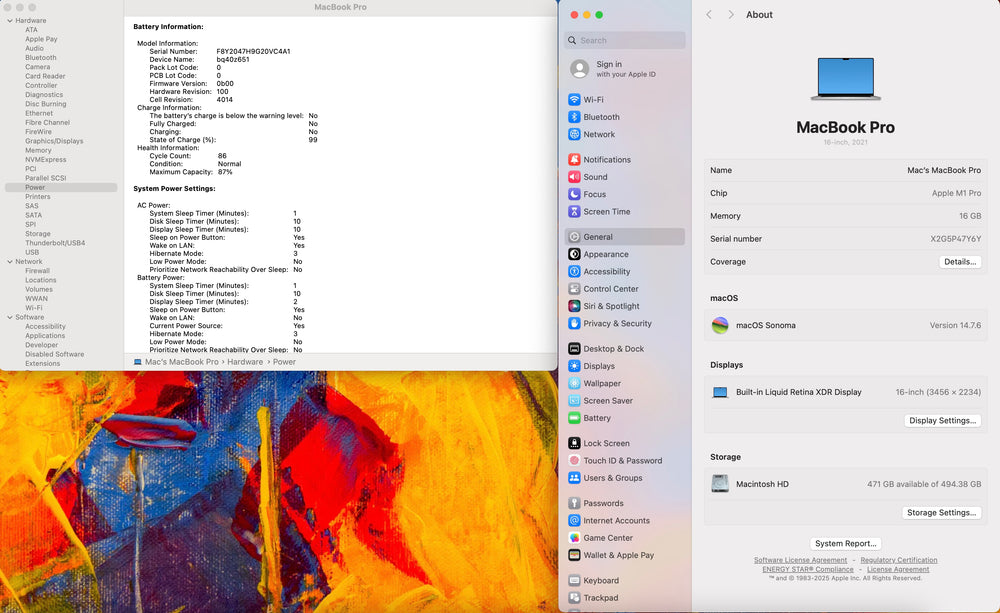This screenshot has width=1000, height=613.
Task: Click the Touch ID & Password fingerprint icon
Action: pyautogui.click(x=574, y=460)
